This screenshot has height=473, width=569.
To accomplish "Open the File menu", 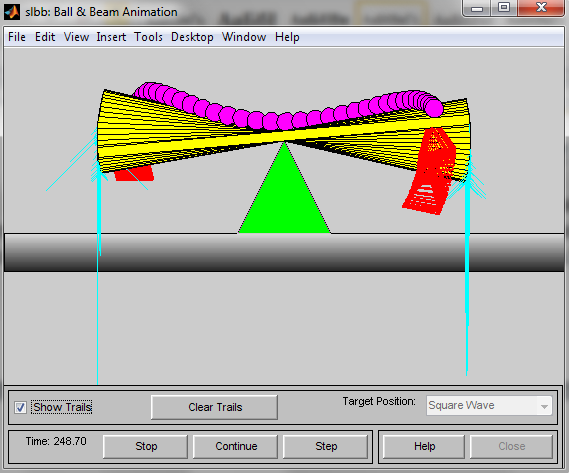I will pos(17,37).
